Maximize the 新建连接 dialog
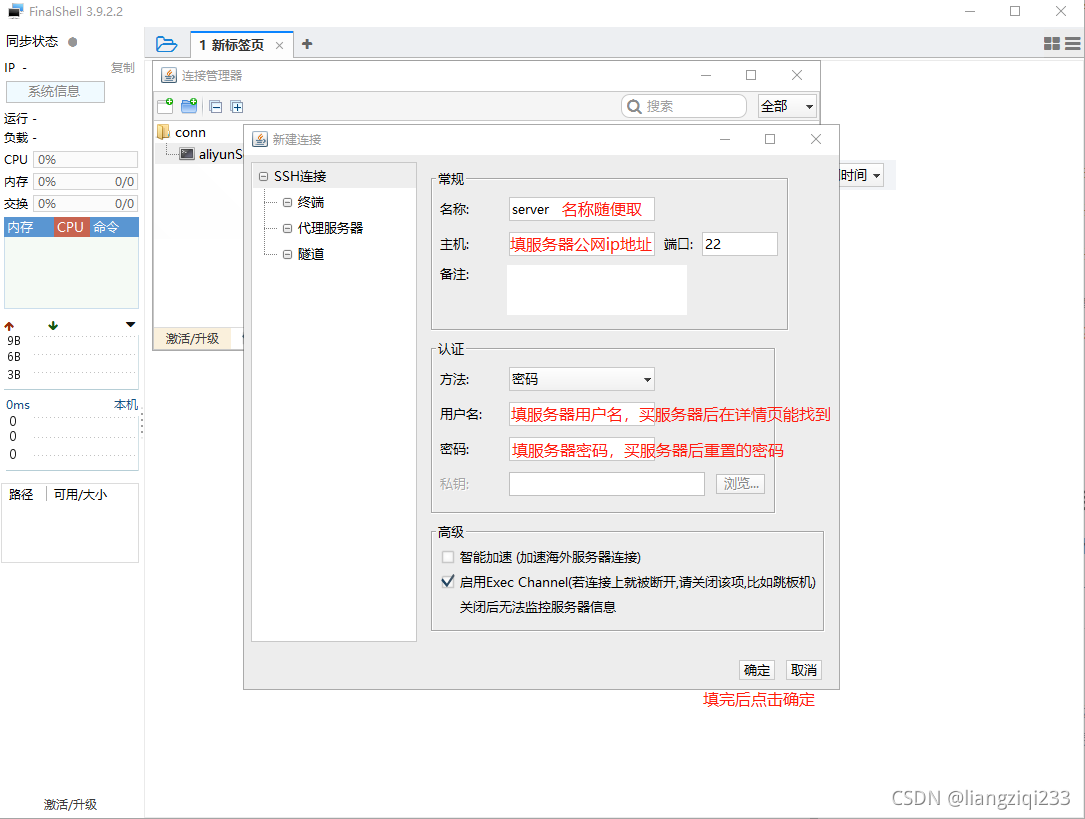1085x819 pixels. (769, 139)
